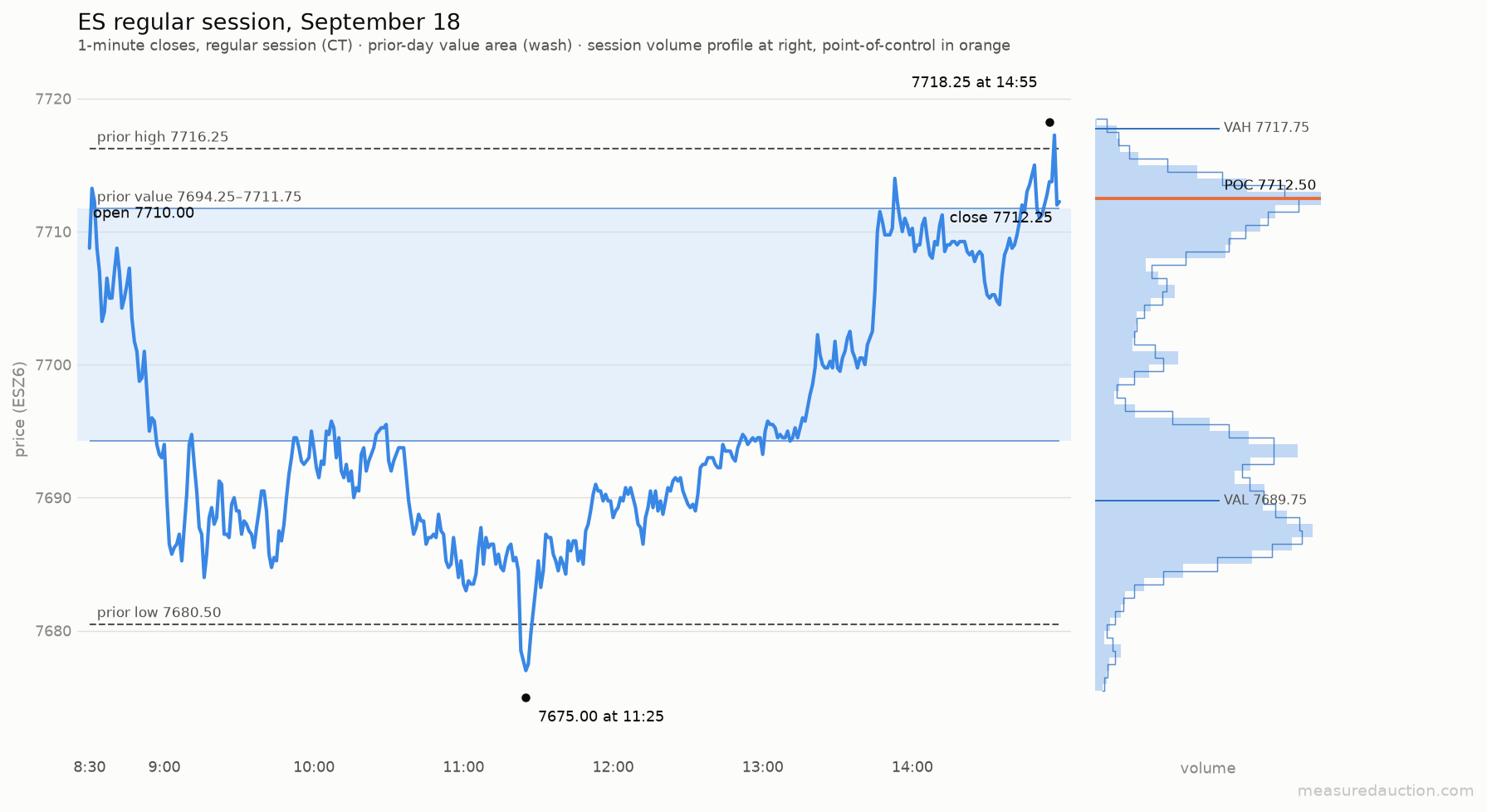The height and width of the screenshot is (812, 1487).
Task: Click the 7718.25 at 14:55 annotation
Action: tap(974, 82)
